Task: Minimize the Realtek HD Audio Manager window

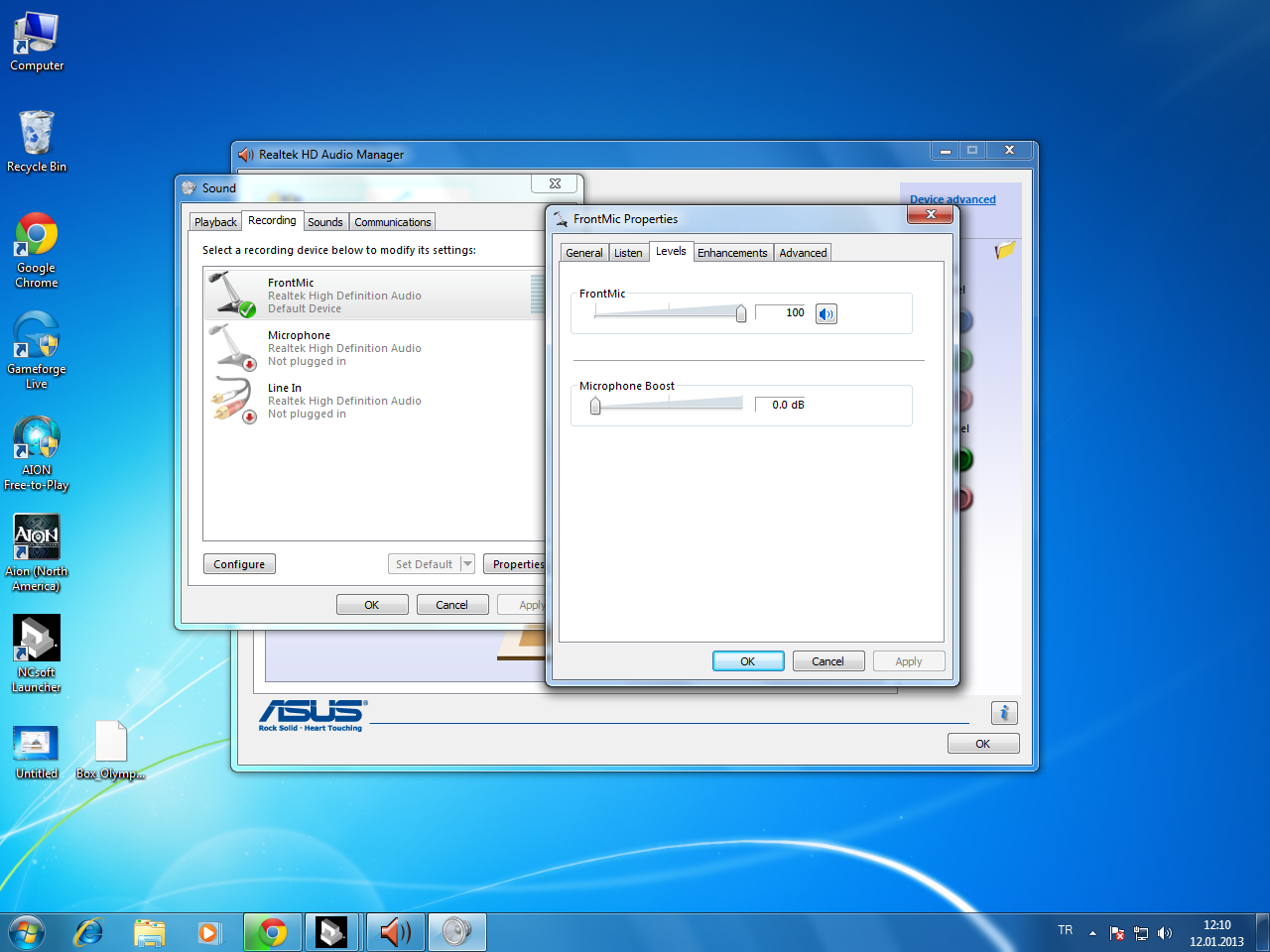Action: (x=945, y=151)
